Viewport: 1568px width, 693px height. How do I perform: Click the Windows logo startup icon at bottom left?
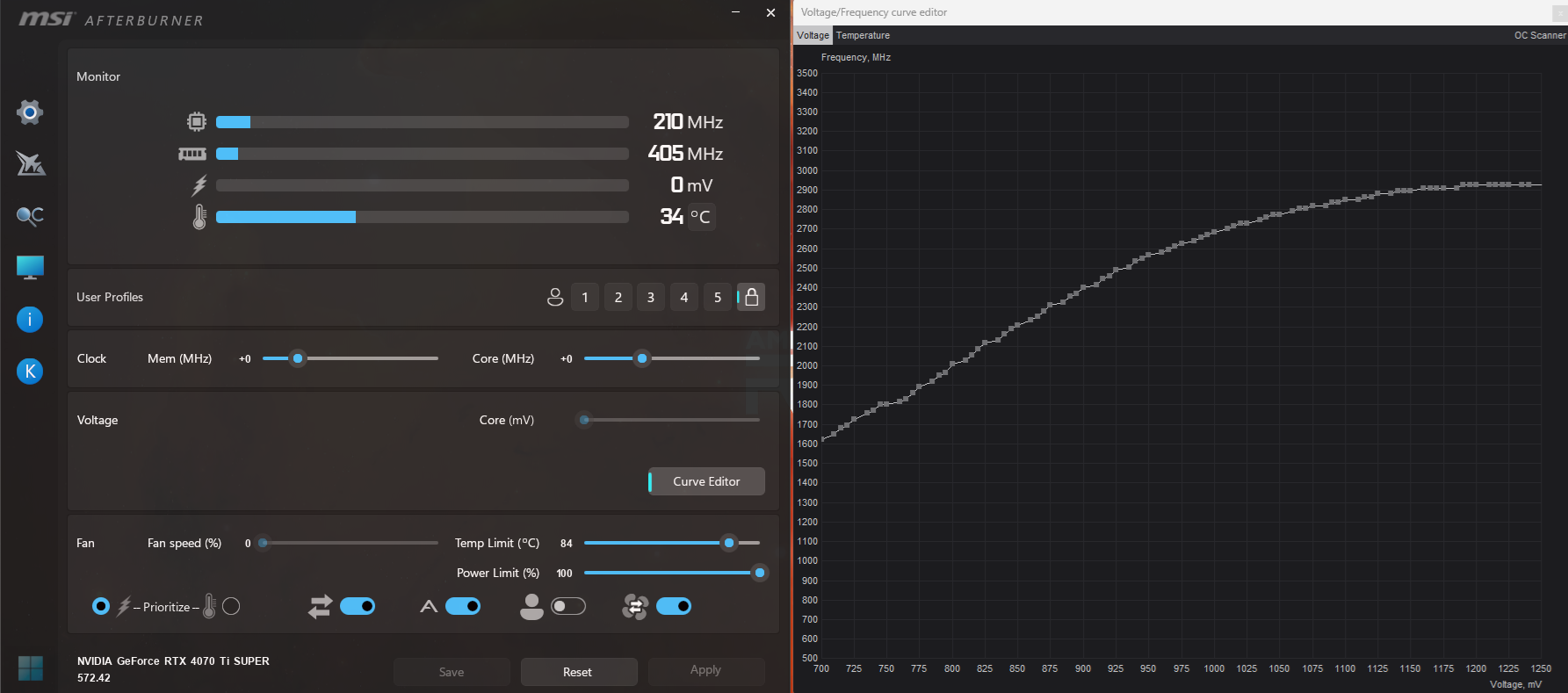[x=30, y=668]
